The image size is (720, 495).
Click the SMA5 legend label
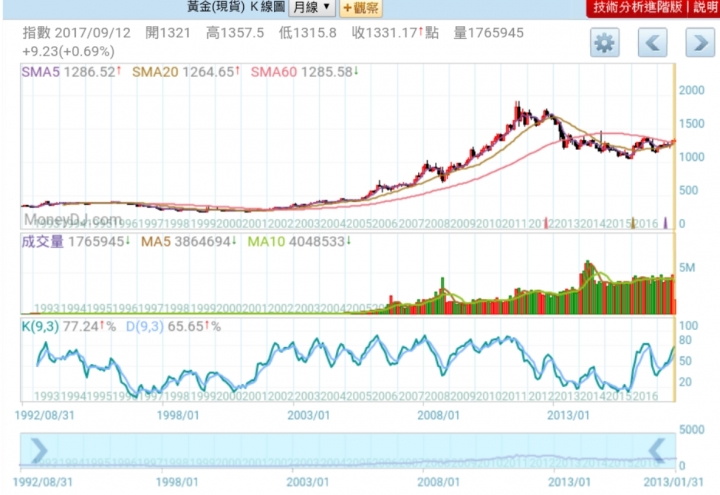[40, 72]
